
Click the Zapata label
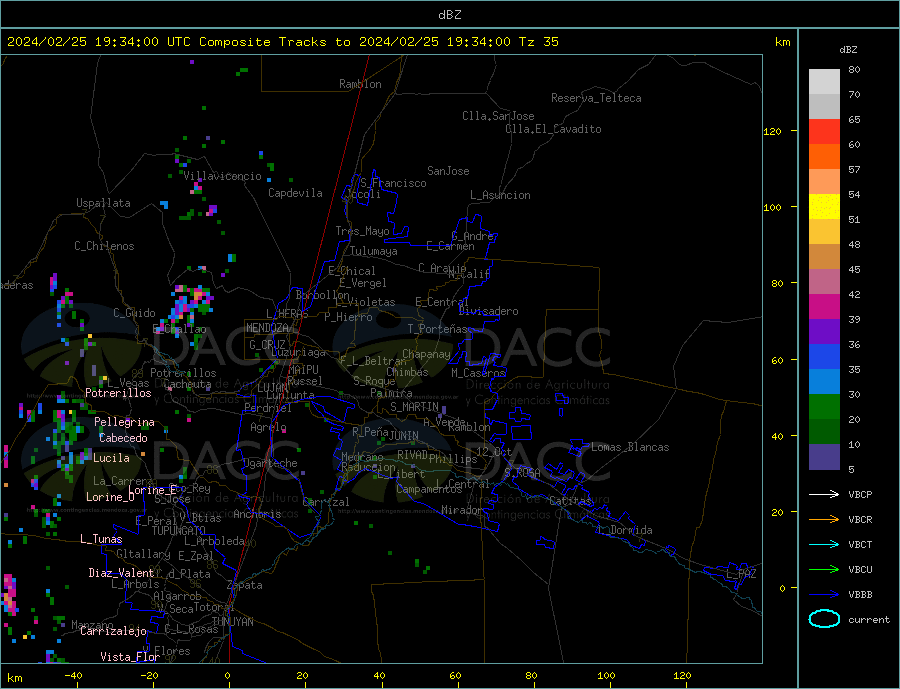point(245,585)
